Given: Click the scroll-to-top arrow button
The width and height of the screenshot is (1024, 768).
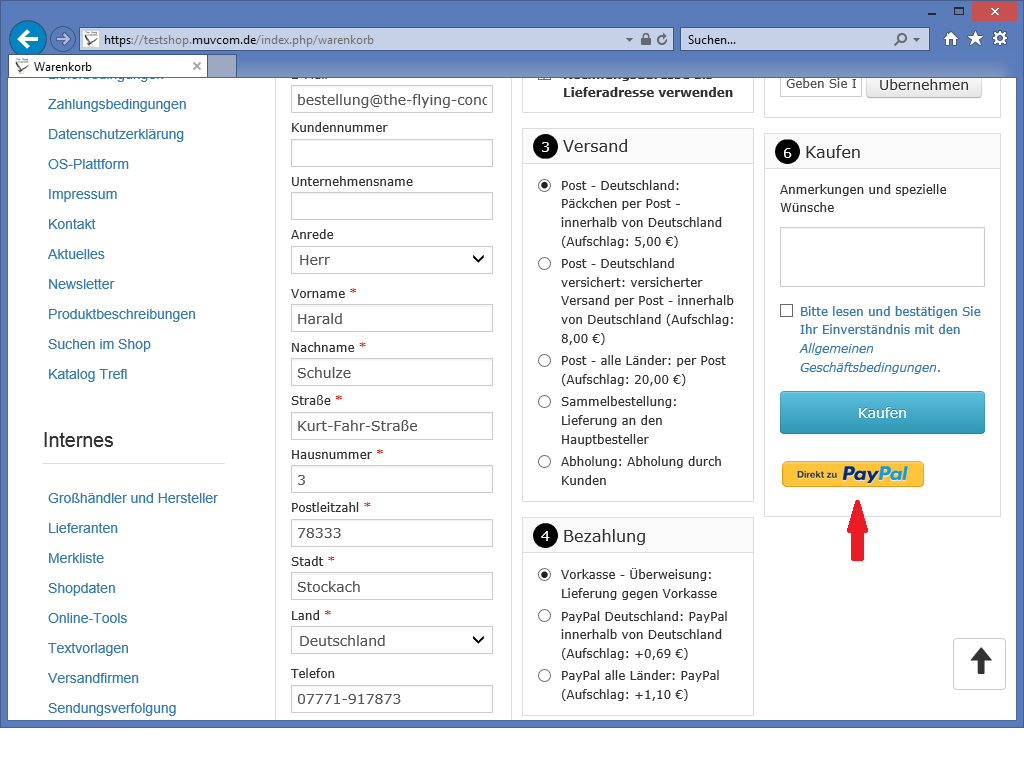Looking at the screenshot, I should pyautogui.click(x=979, y=663).
